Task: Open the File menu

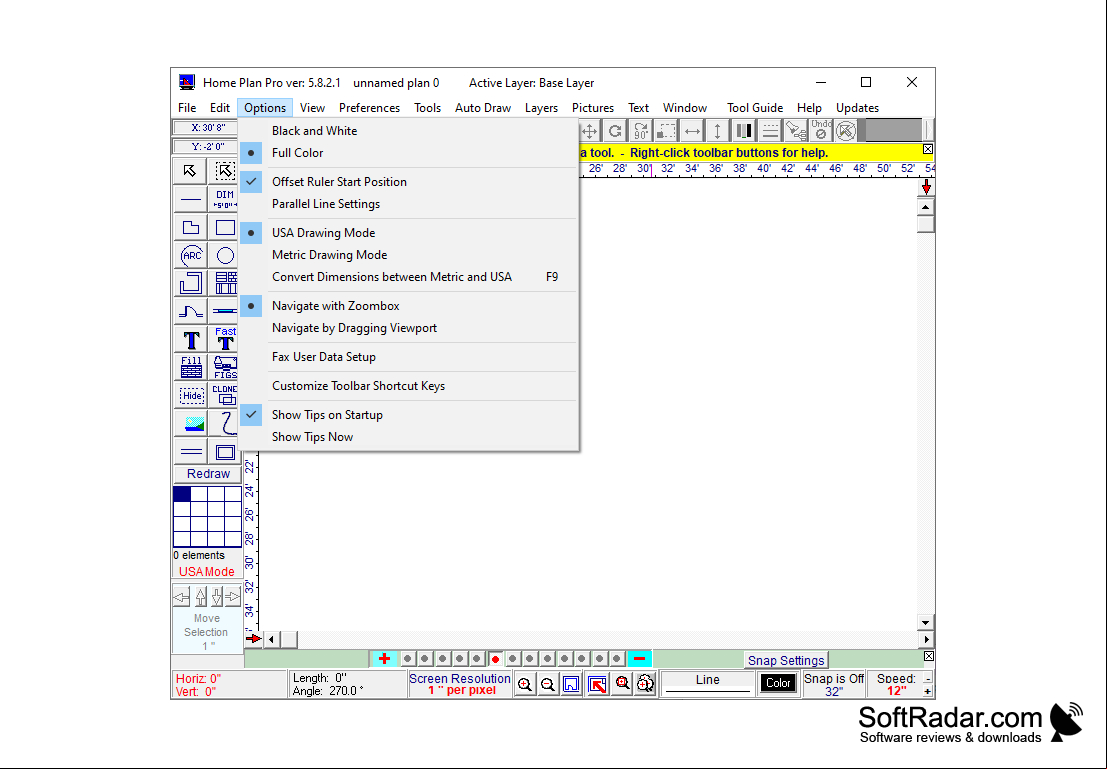Action: point(187,108)
